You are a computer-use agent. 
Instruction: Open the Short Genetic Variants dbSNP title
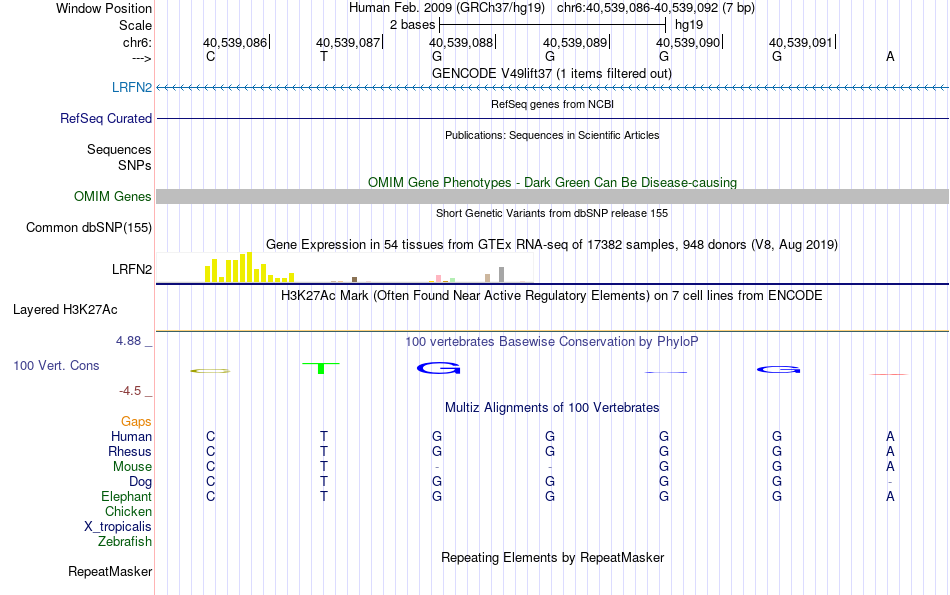[x=552, y=213]
